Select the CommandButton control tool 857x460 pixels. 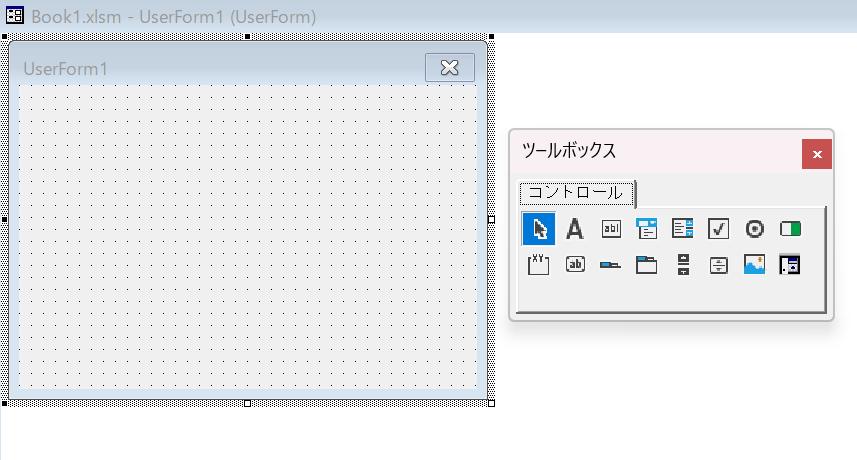coord(575,265)
